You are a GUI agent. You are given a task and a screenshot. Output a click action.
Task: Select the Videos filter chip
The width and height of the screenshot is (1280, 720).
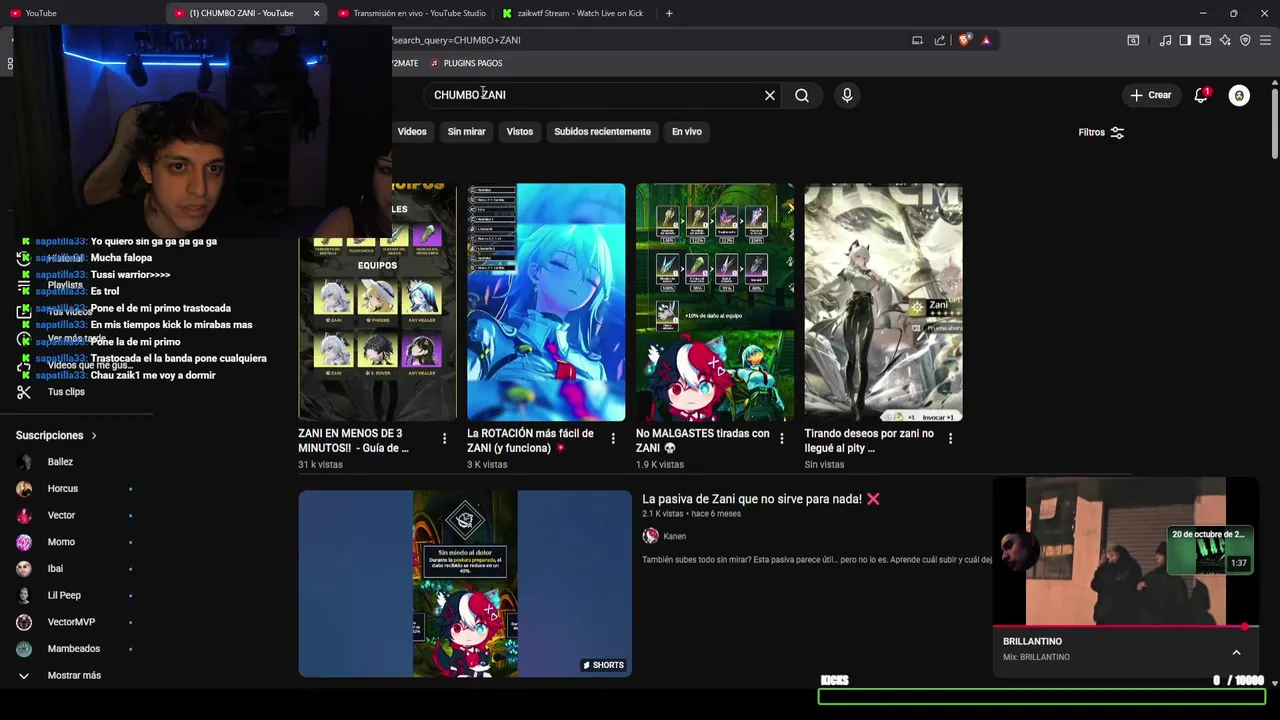point(412,132)
